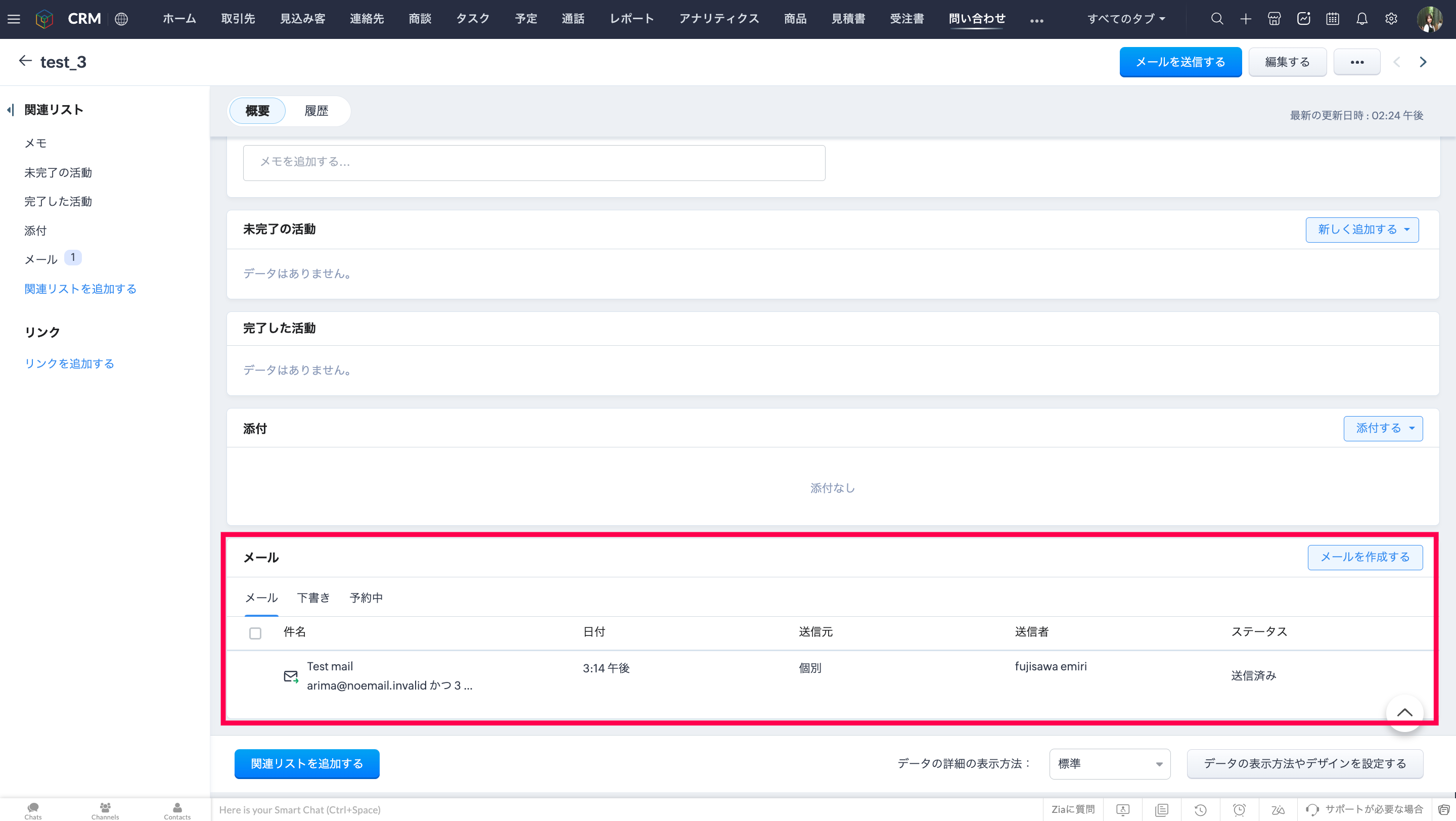1456x821 pixels.
Task: Open the search magnifier icon
Action: coord(1217,19)
